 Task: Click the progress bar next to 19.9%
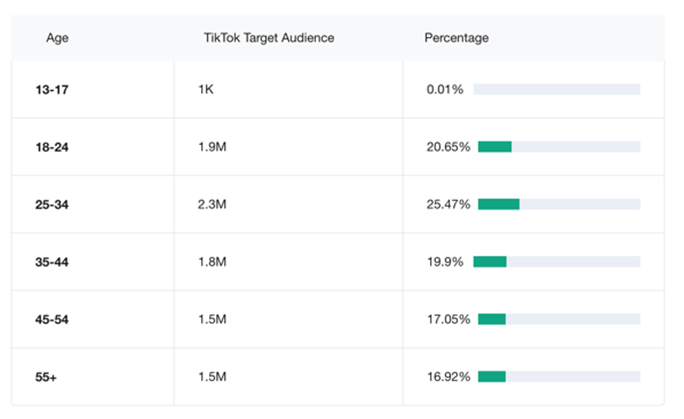click(556, 262)
